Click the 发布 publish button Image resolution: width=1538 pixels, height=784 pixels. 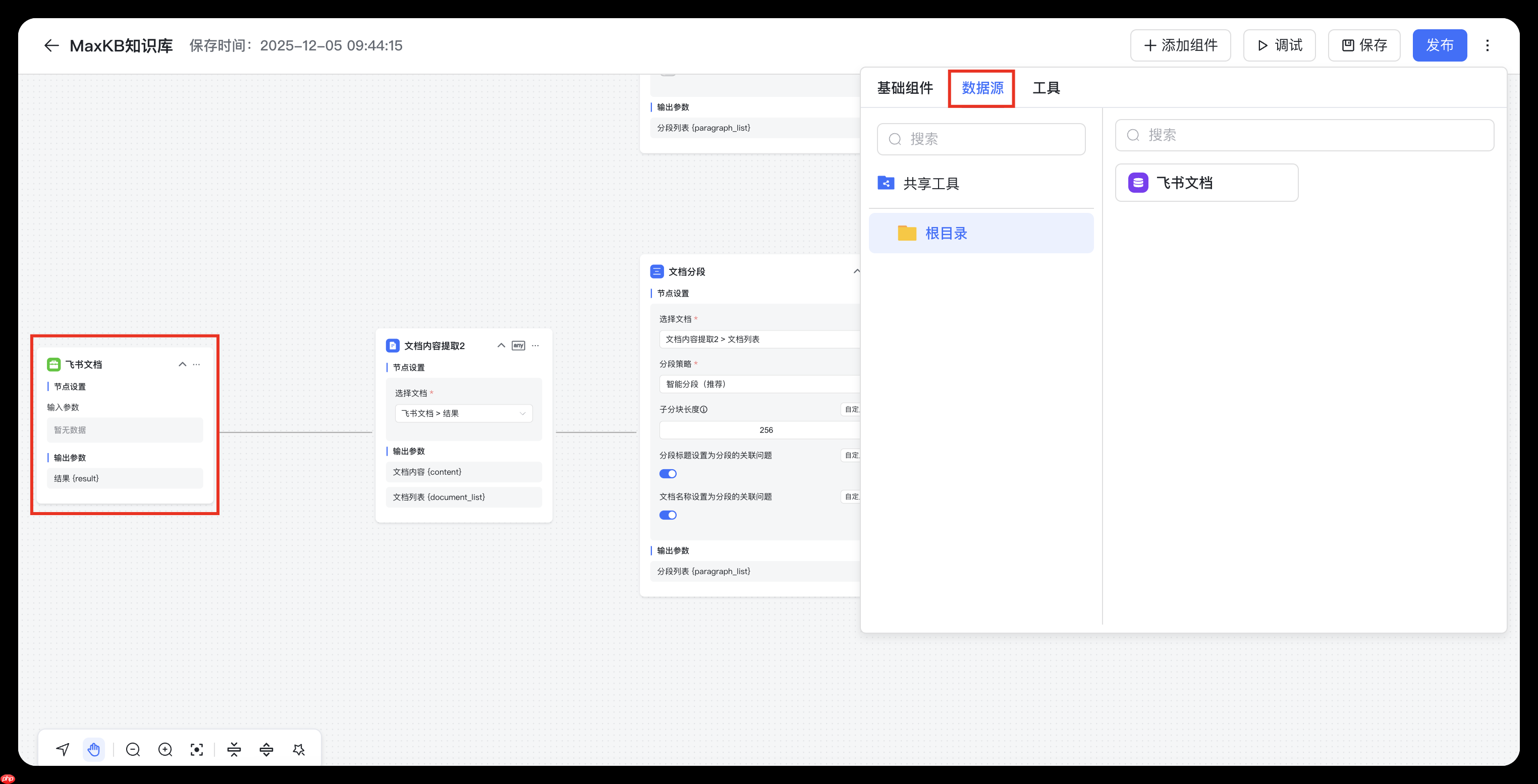pos(1440,45)
